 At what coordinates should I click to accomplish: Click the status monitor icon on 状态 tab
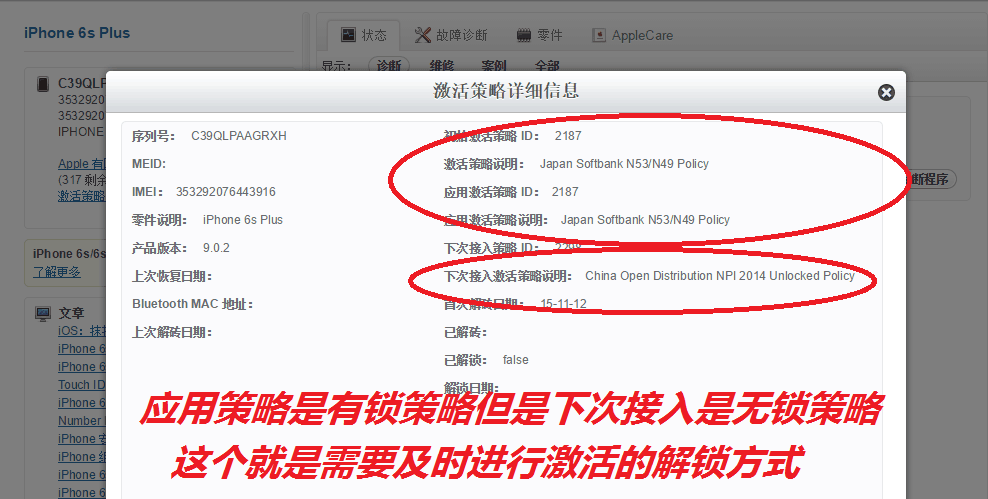pos(348,35)
